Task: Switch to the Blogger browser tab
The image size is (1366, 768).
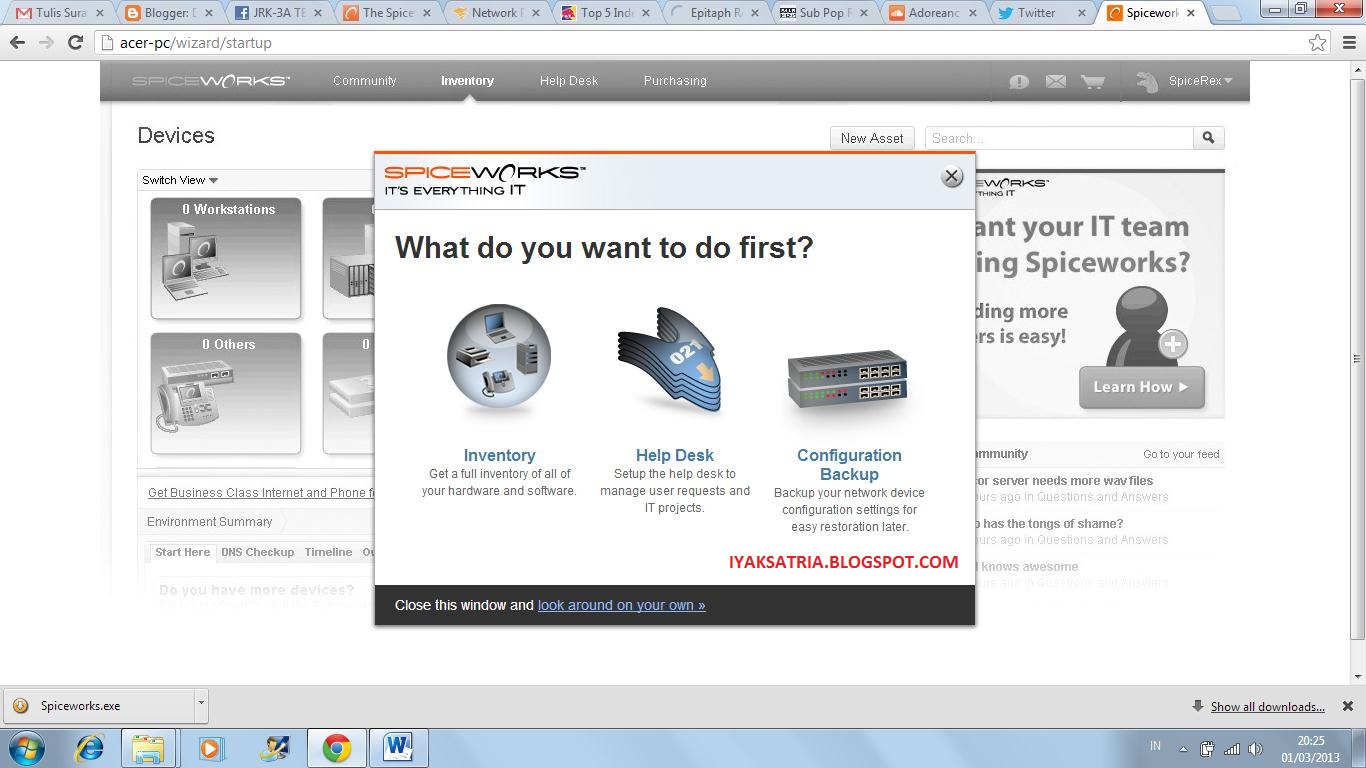Action: coord(169,13)
